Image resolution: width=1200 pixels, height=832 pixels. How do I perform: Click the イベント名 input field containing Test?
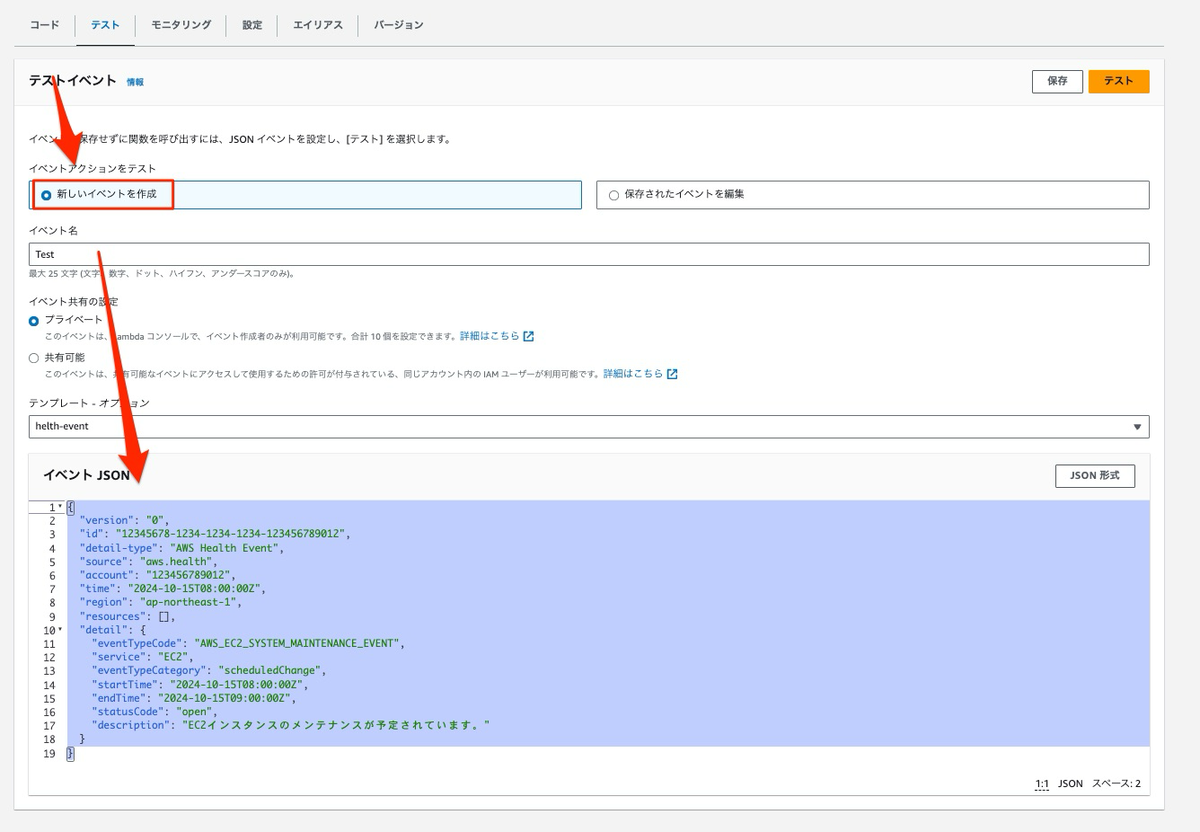pyautogui.click(x=589, y=254)
